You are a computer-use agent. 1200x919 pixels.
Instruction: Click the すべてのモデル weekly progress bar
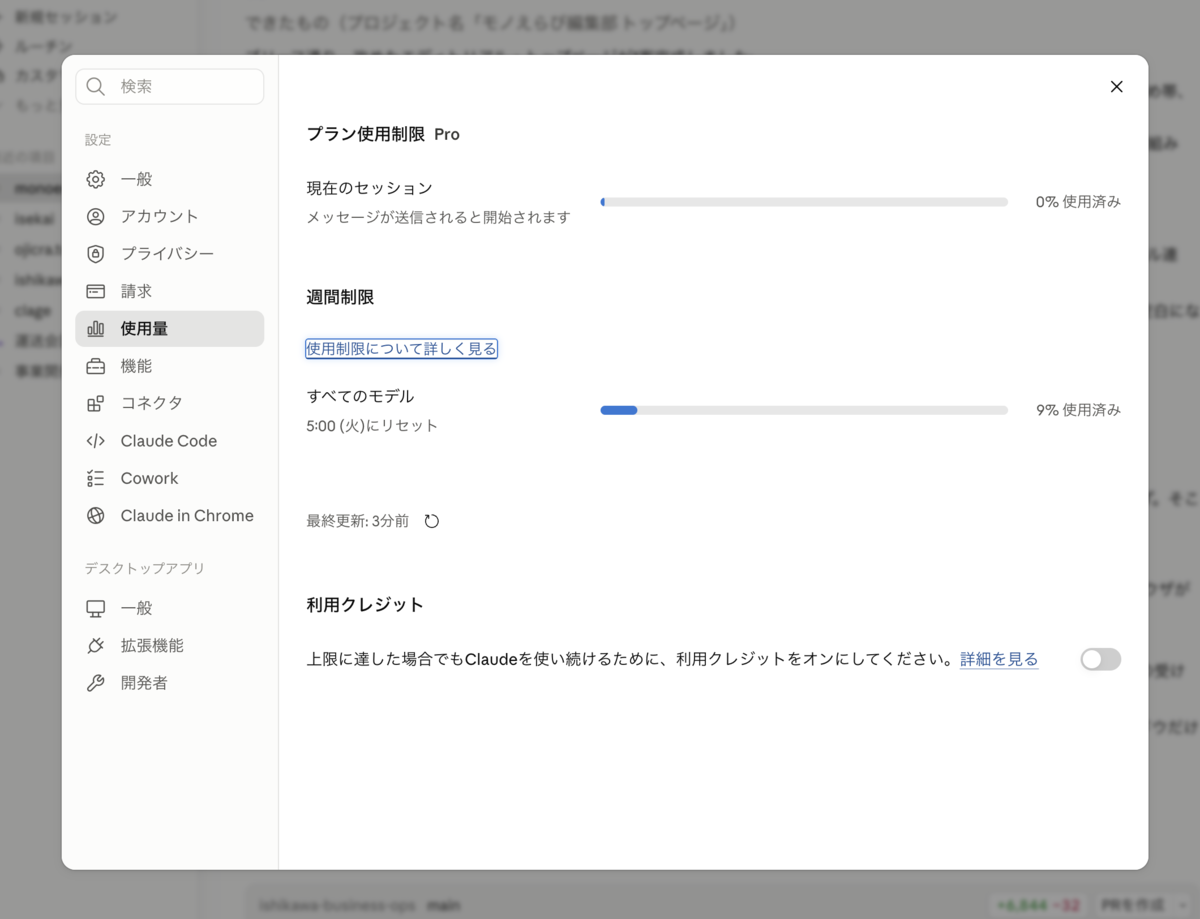(804, 410)
